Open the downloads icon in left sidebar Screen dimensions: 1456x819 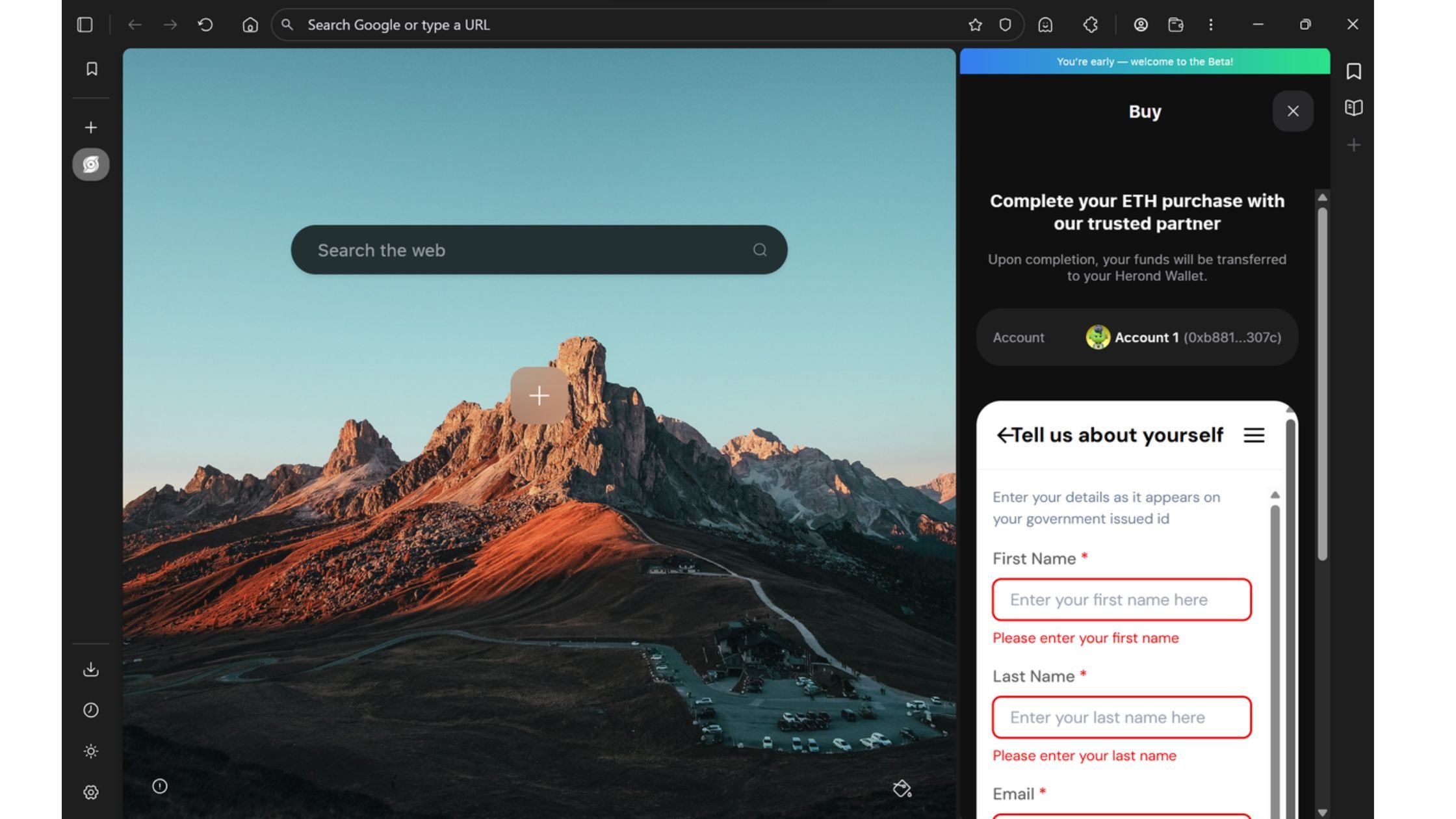click(91, 669)
